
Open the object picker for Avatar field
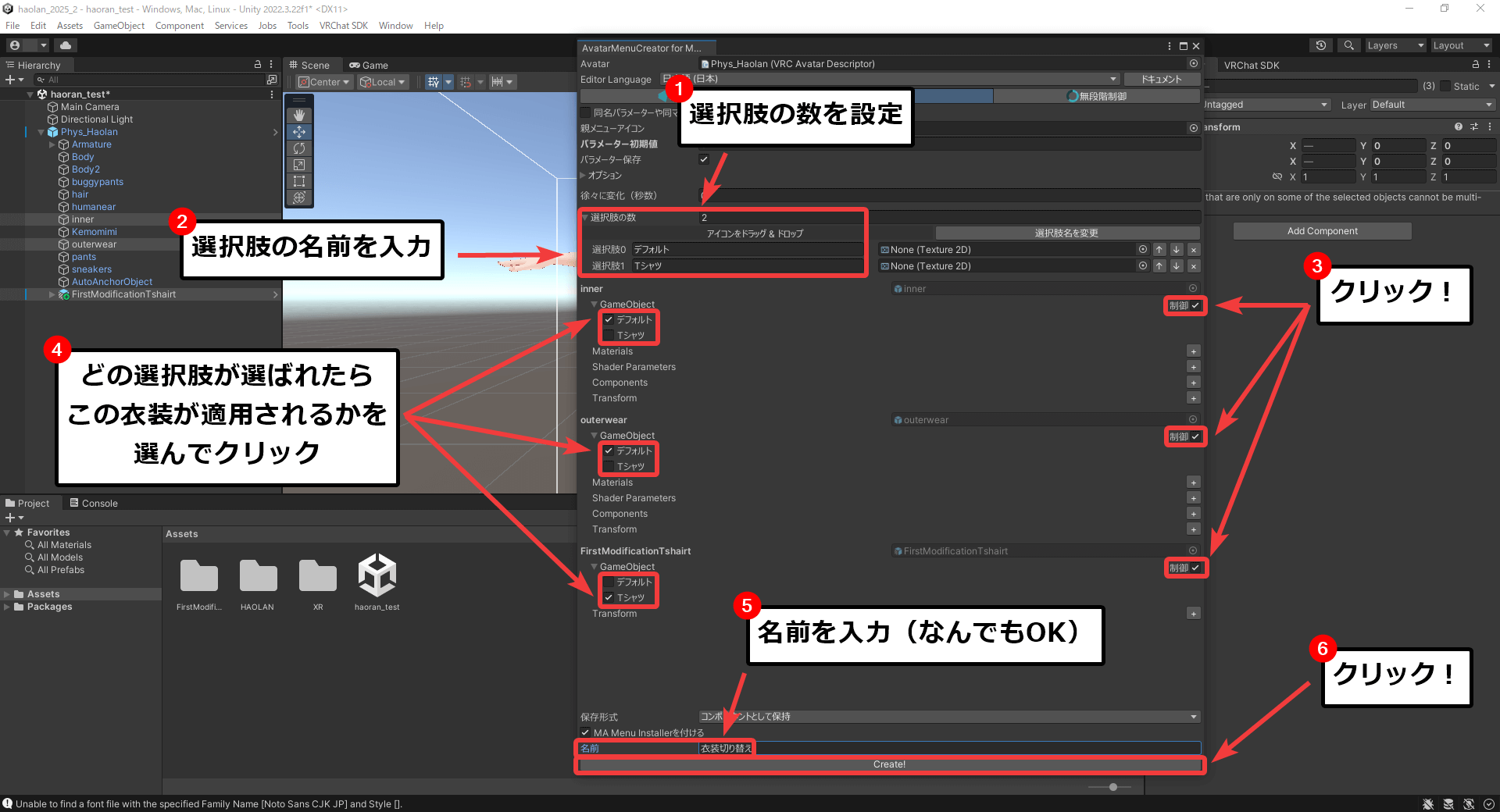point(1193,64)
